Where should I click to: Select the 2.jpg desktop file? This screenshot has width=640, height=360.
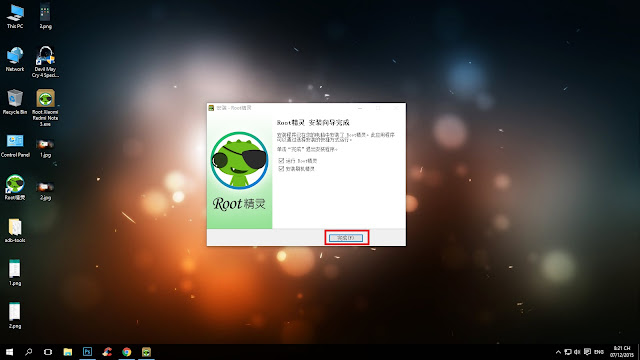[x=45, y=191]
